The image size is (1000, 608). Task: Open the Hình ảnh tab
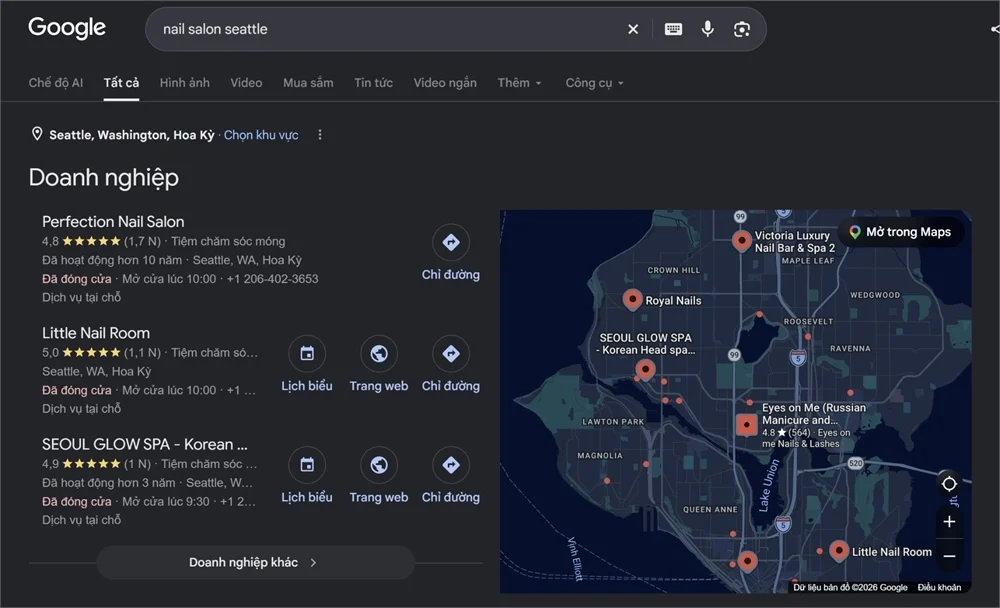click(x=184, y=82)
